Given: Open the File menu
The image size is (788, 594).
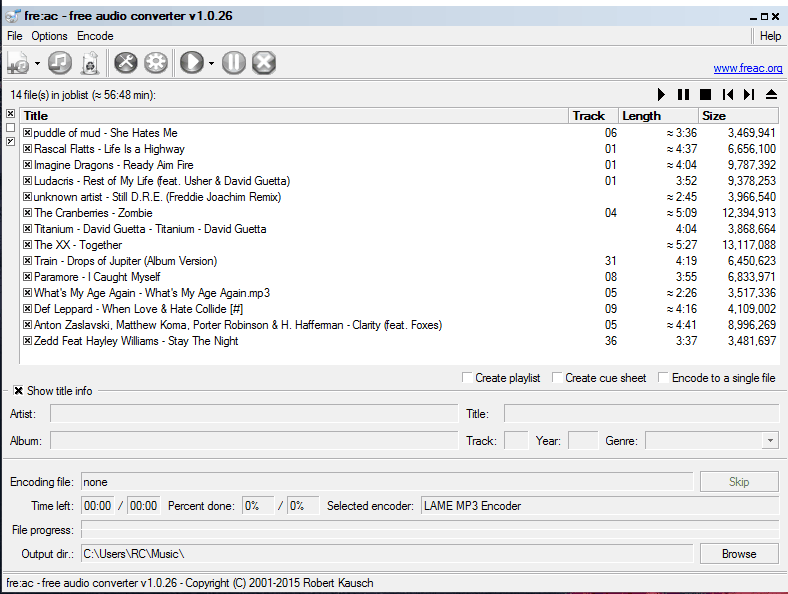Looking at the screenshot, I should tap(15, 36).
